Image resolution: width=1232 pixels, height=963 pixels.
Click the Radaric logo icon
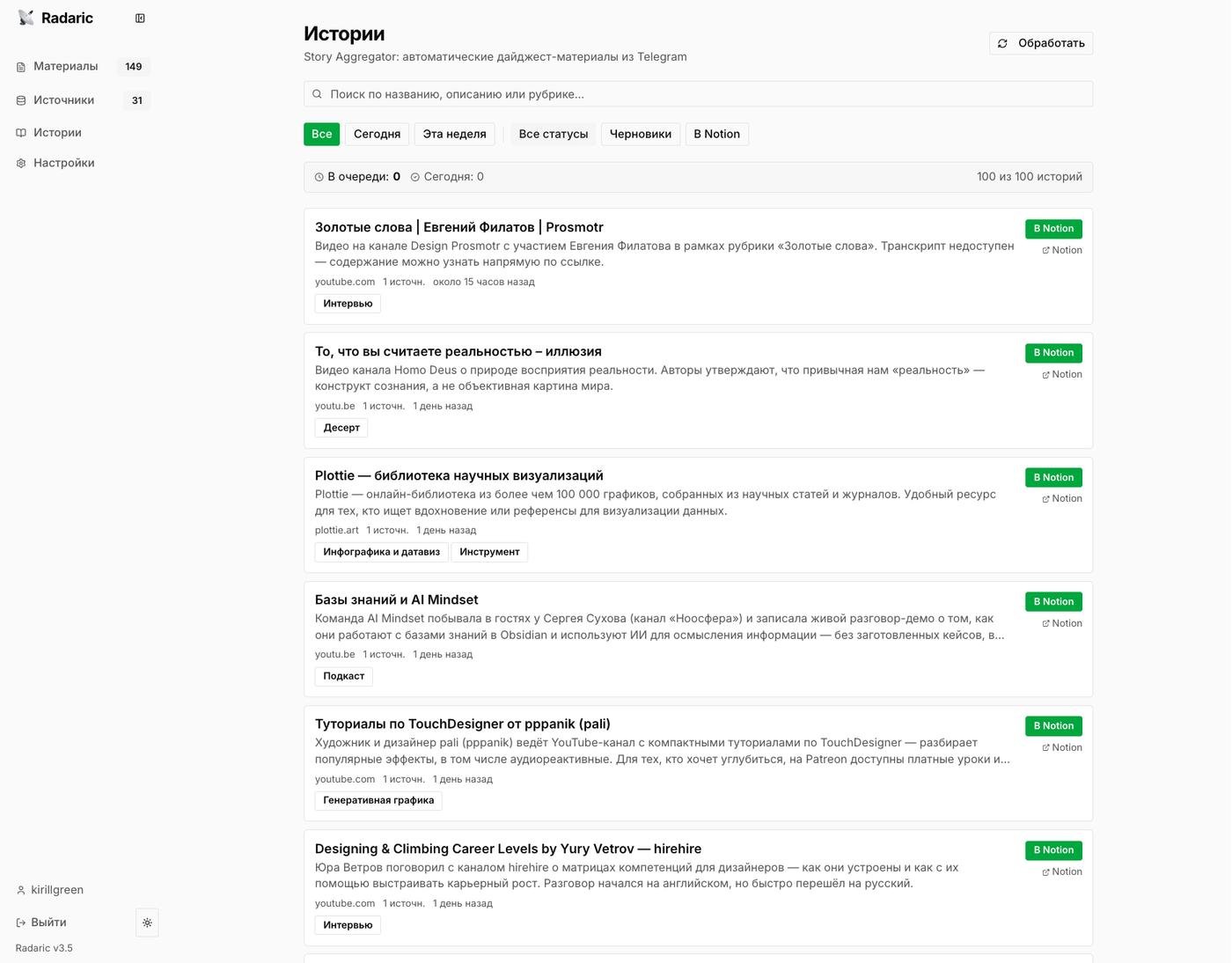(26, 18)
